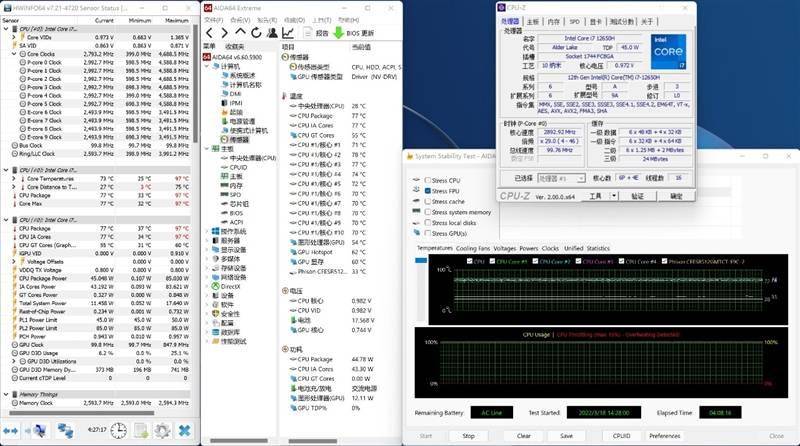Collapse the Core Clocks group in HWiNFO
This screenshot has width=800, height=446.
[x=14, y=54]
